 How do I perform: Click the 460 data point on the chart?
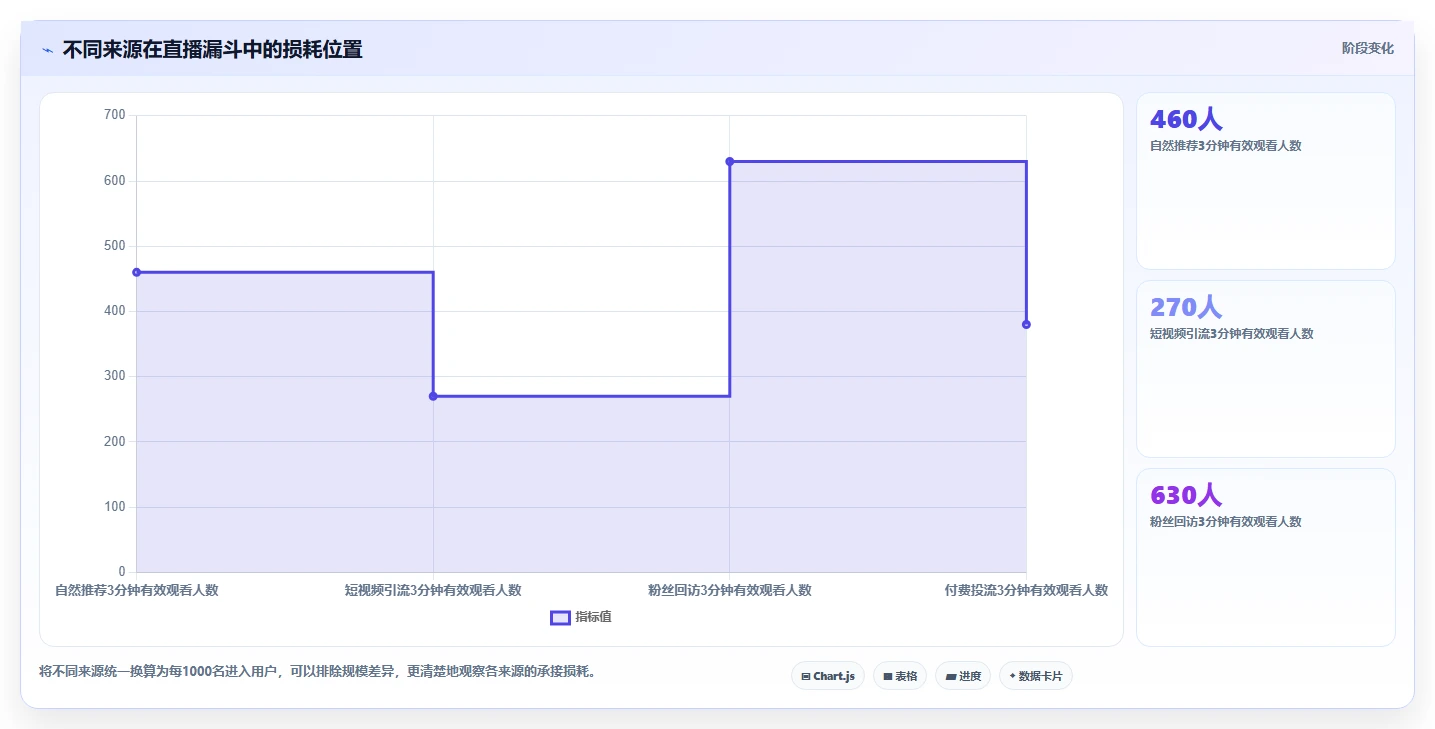click(x=137, y=272)
